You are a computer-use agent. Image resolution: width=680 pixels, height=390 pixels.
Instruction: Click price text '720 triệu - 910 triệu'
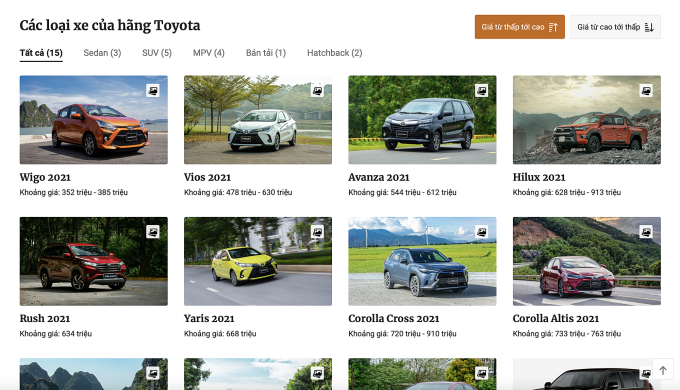(423, 334)
